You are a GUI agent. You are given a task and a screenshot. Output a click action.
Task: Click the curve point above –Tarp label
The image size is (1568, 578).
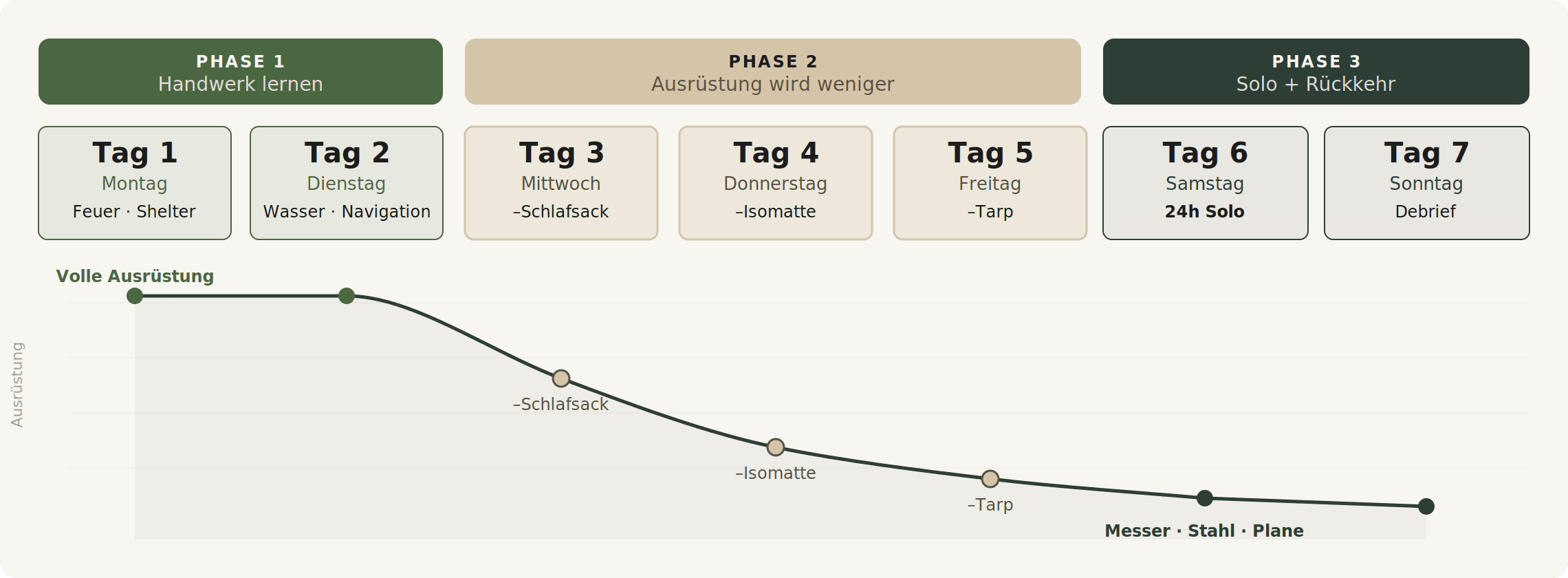click(x=990, y=479)
